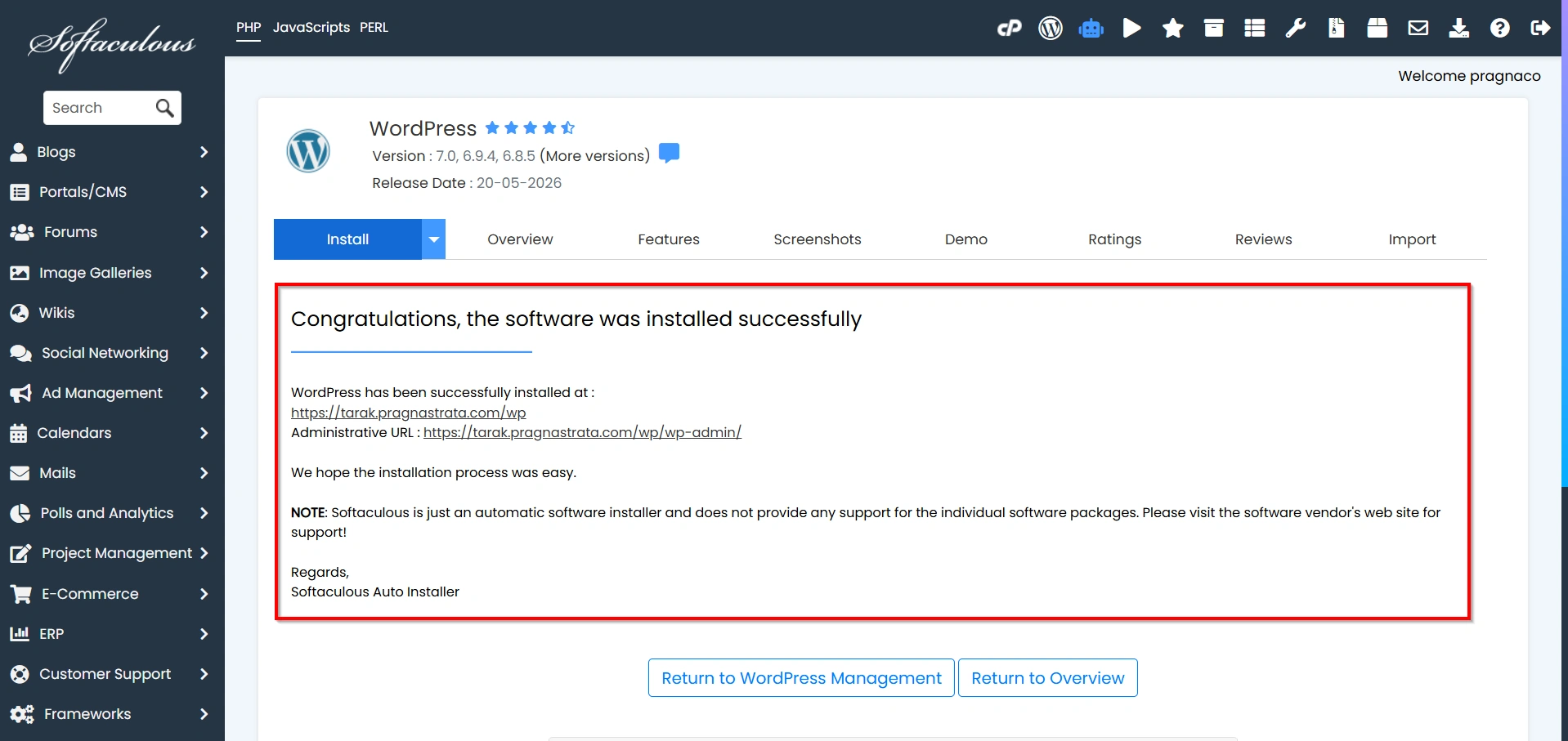This screenshot has width=1568, height=741.
Task: Expand the ERP category chevron
Action: pyautogui.click(x=204, y=634)
